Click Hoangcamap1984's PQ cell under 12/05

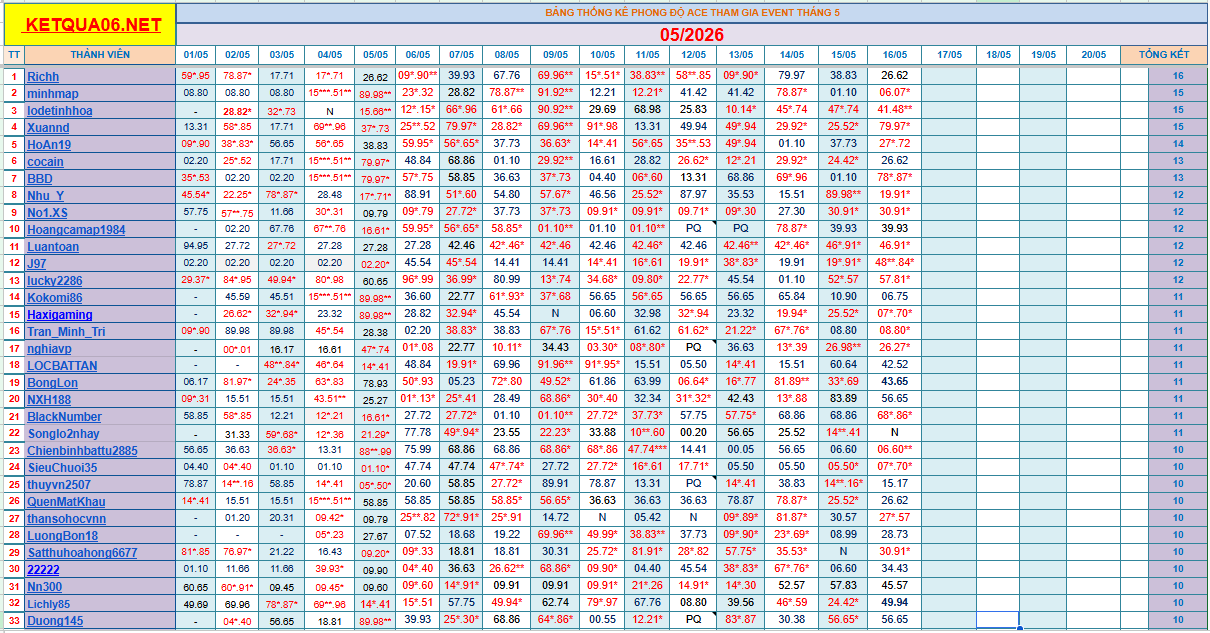tap(694, 229)
